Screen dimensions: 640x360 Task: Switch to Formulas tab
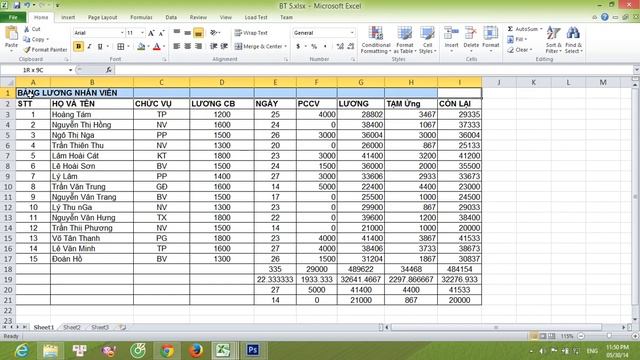tap(141, 18)
